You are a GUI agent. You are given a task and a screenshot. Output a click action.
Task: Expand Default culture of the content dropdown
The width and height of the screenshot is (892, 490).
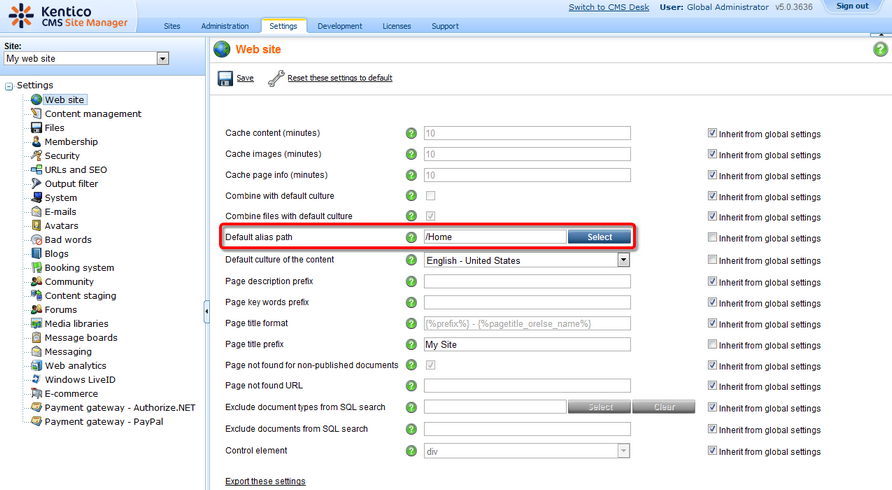point(623,260)
